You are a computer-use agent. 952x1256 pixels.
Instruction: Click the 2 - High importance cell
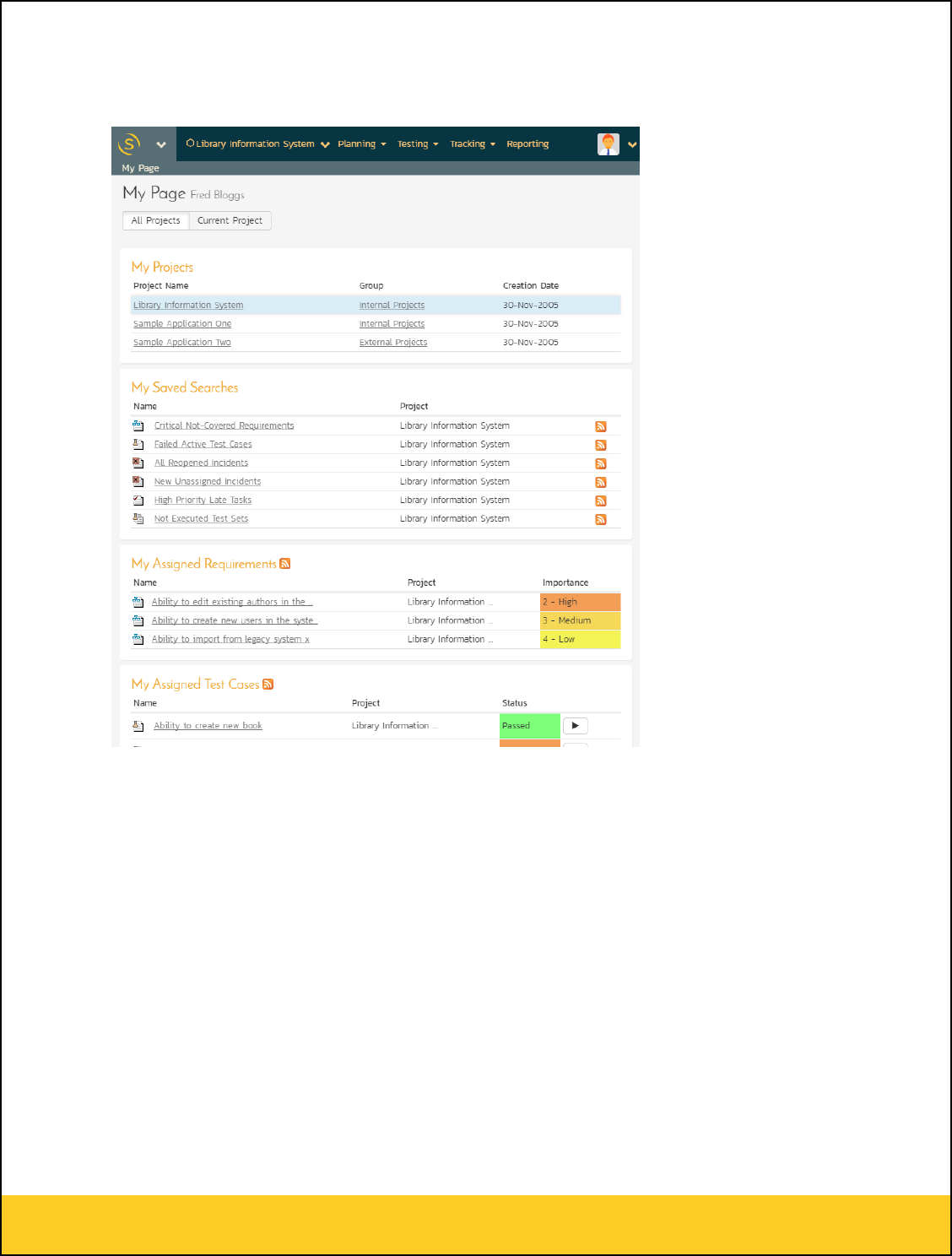tap(581, 603)
